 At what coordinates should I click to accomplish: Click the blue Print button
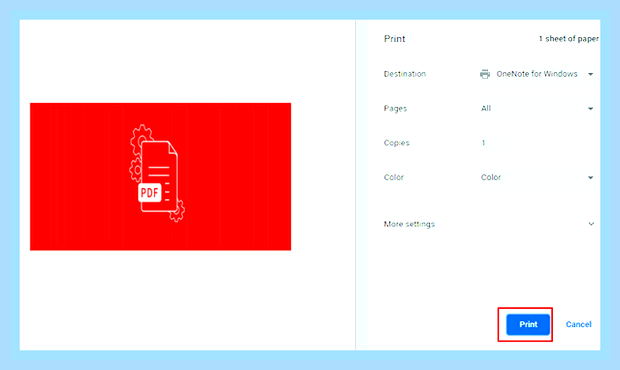[x=528, y=325]
